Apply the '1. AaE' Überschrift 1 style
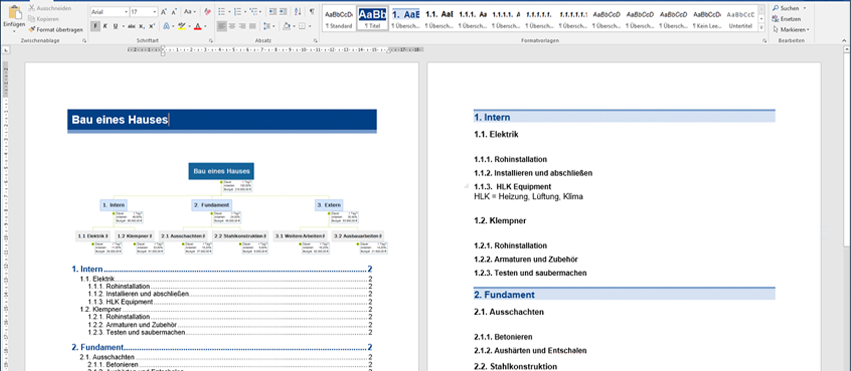 pos(405,18)
